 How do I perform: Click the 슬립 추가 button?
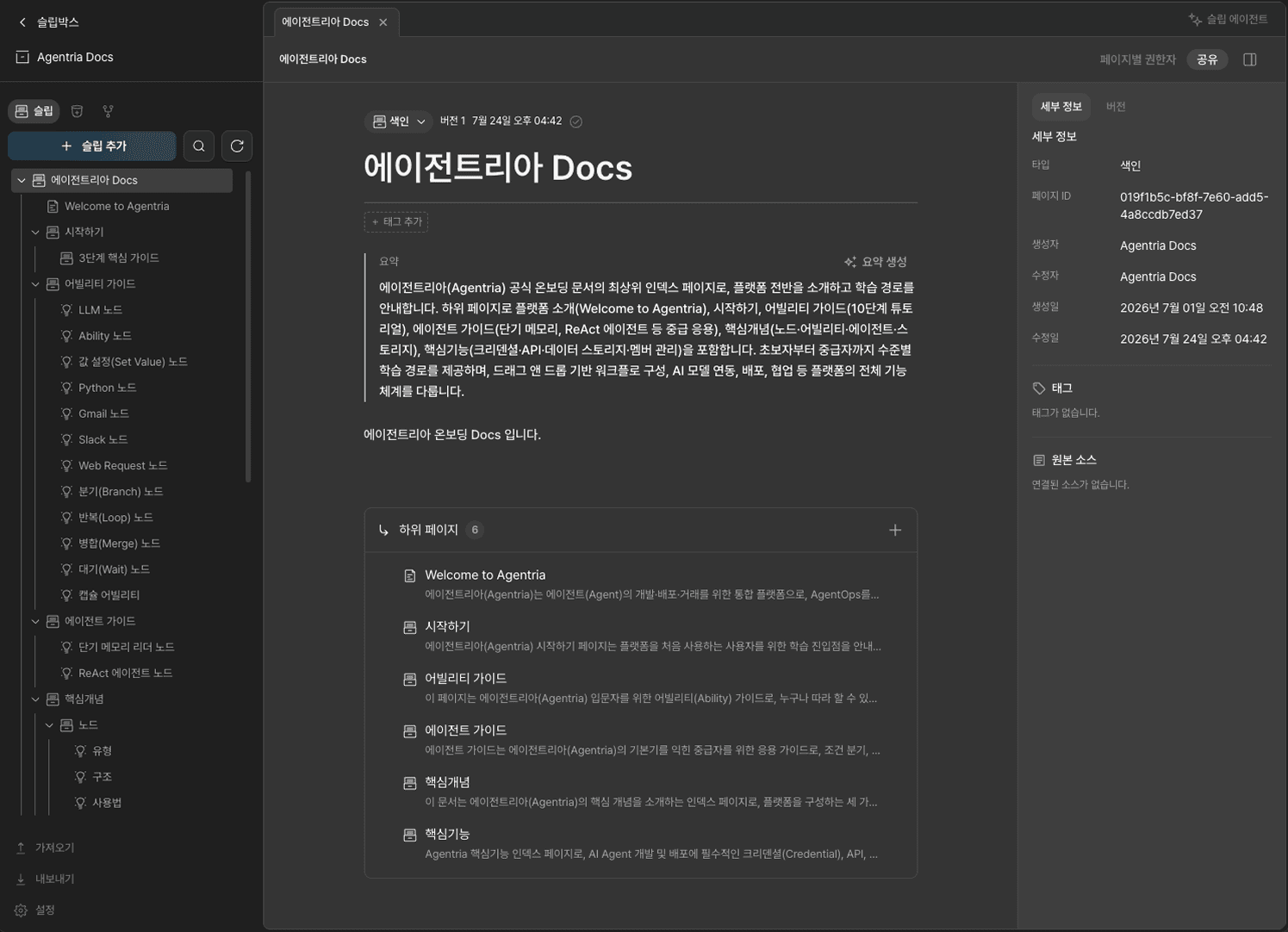[92, 146]
